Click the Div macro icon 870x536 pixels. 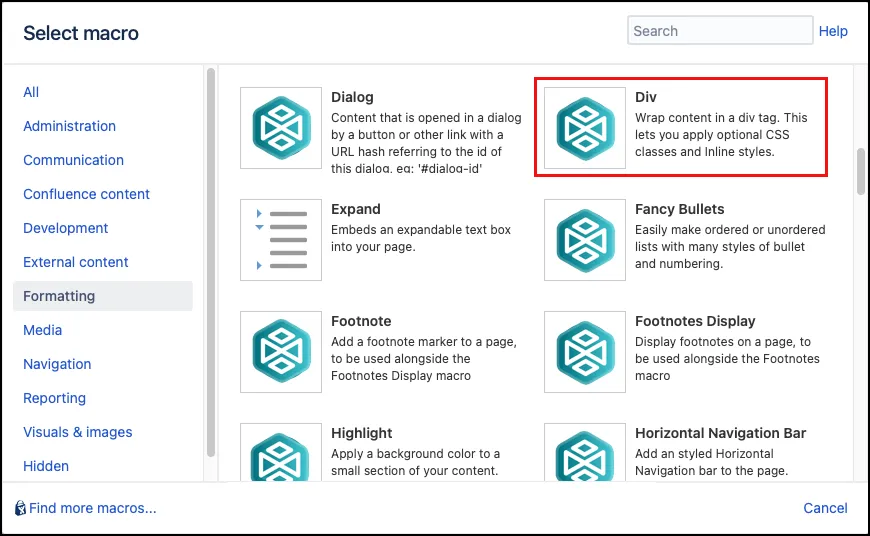(x=585, y=128)
